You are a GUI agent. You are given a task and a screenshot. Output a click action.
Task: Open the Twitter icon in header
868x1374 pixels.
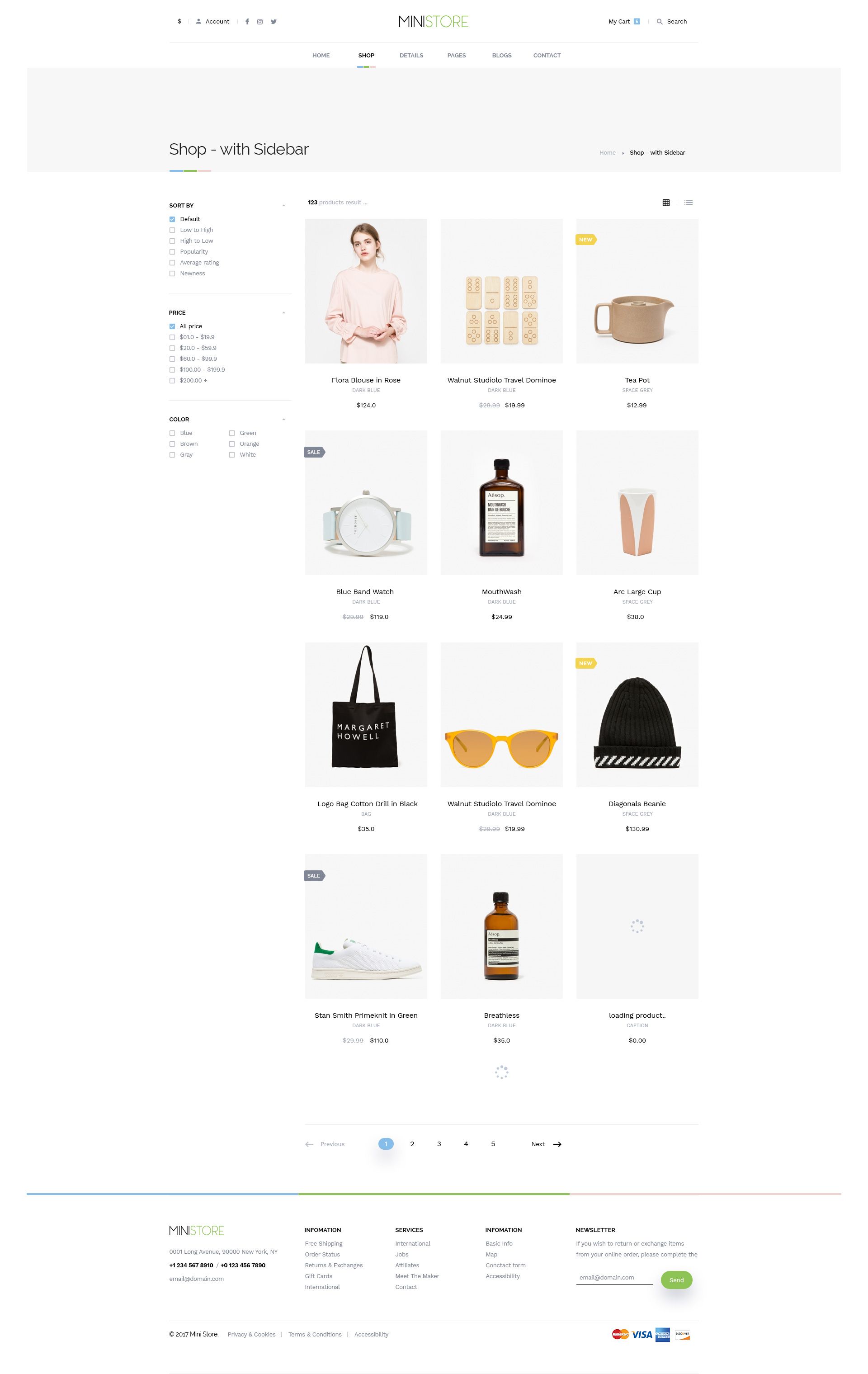click(x=274, y=22)
